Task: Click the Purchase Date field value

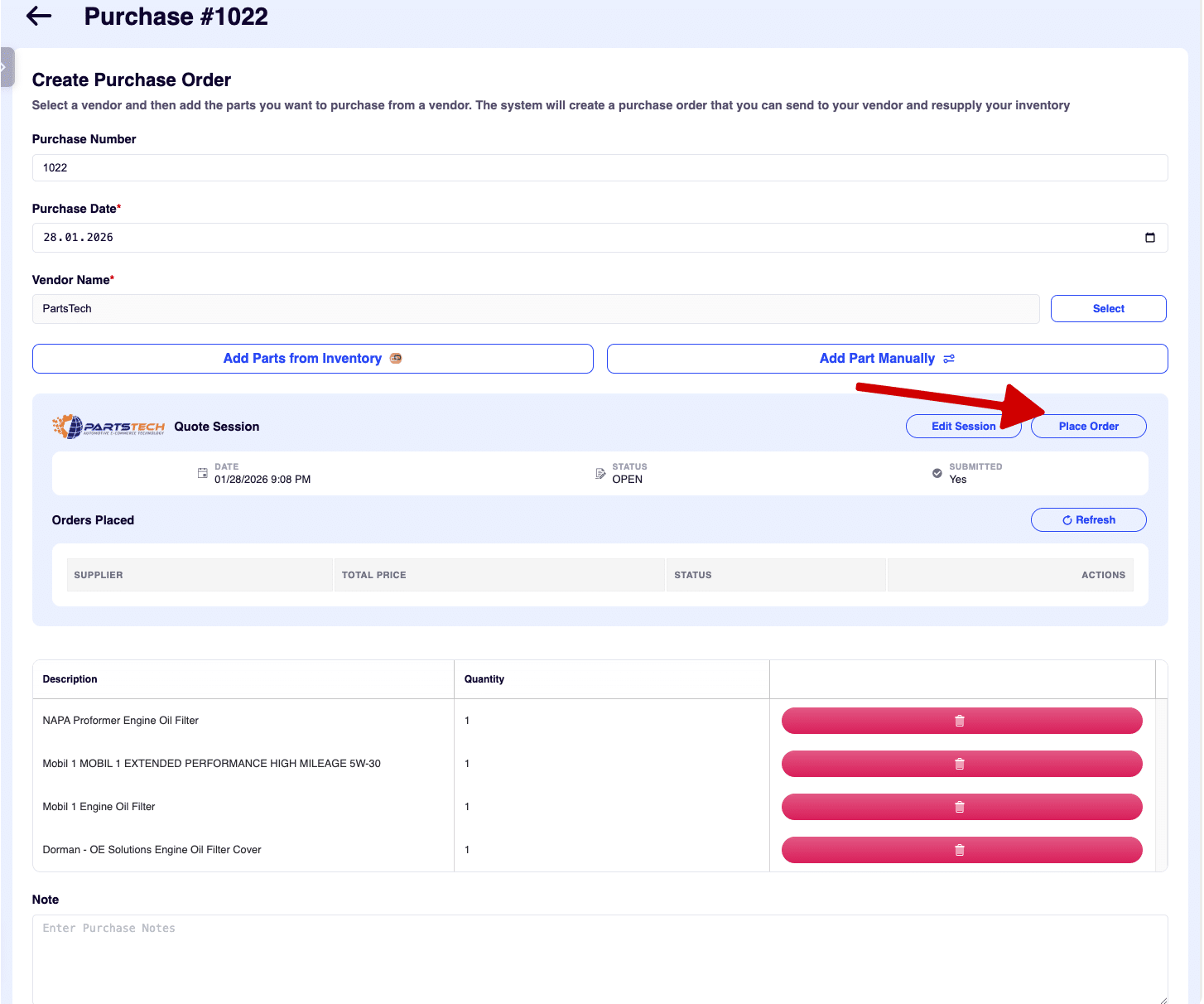Action: (x=79, y=238)
